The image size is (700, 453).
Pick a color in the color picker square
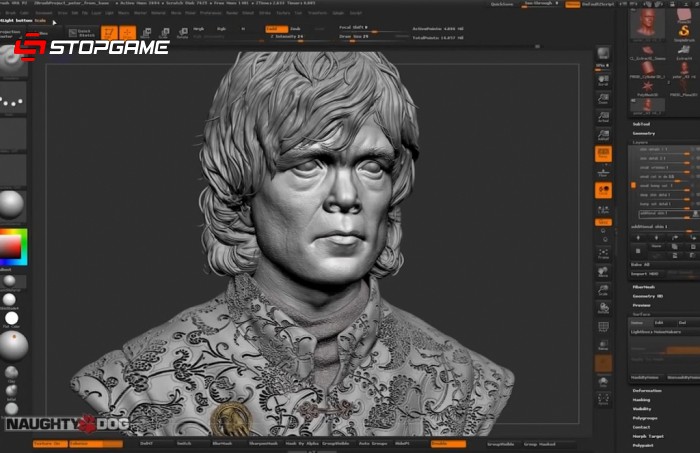10,246
